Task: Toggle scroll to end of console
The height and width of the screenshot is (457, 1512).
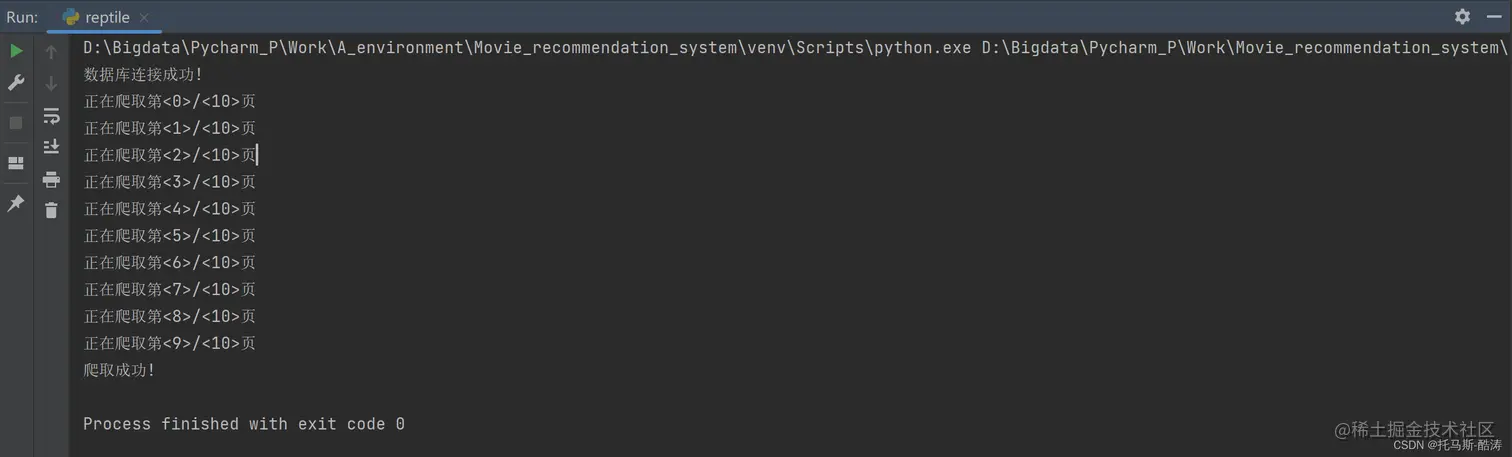Action: (51, 147)
